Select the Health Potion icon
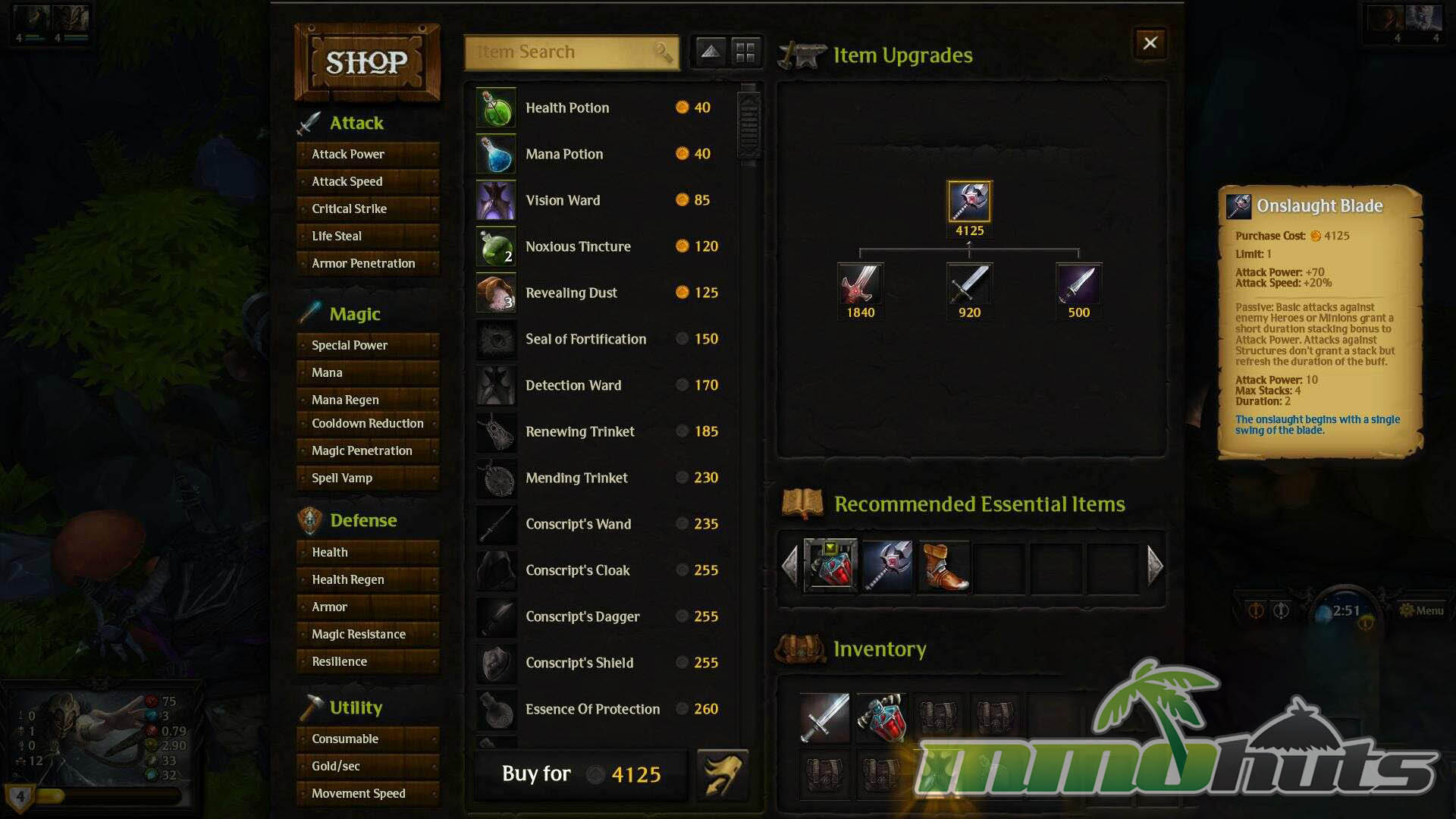The image size is (1456, 819). click(496, 108)
